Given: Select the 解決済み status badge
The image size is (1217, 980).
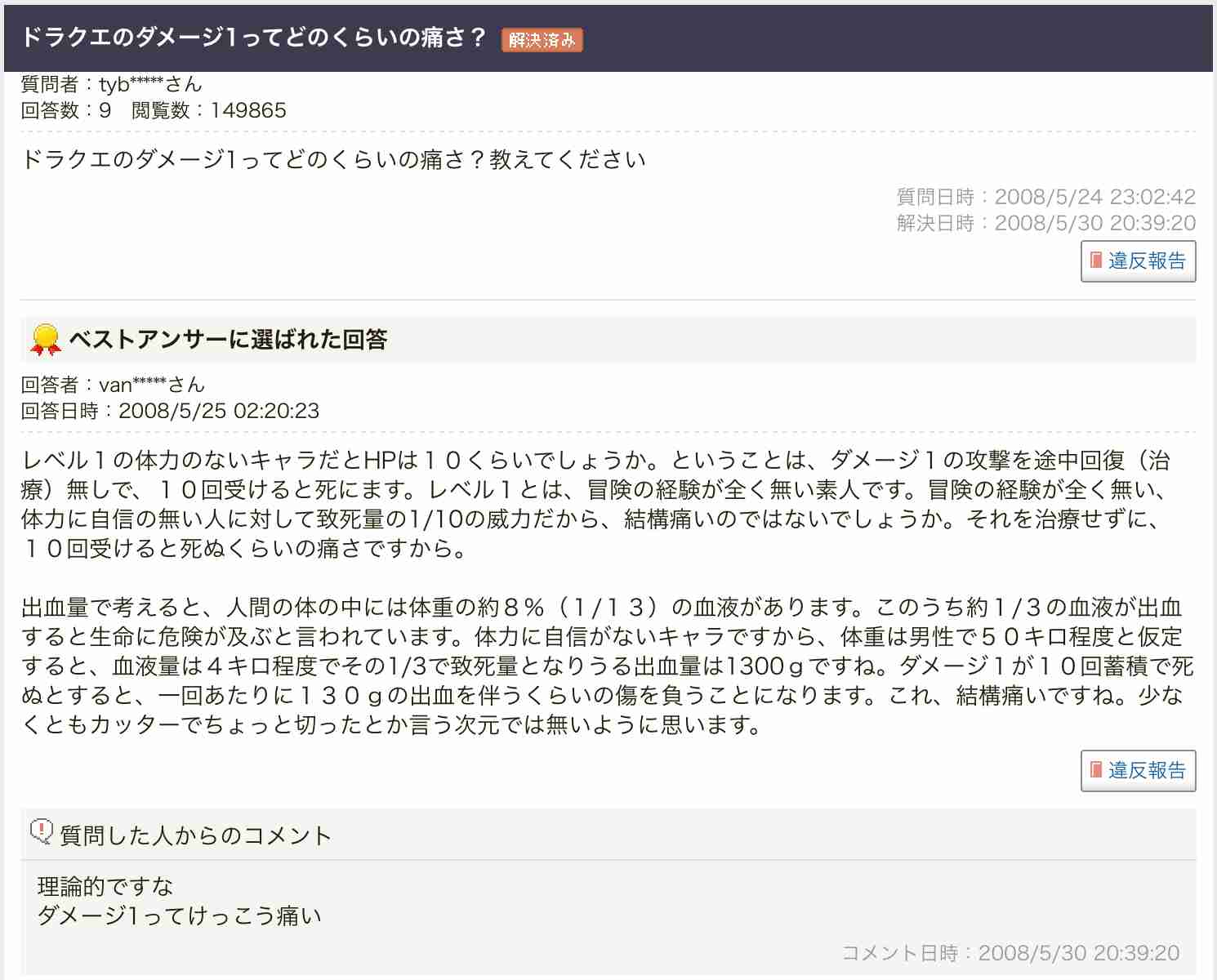Looking at the screenshot, I should tap(542, 39).
